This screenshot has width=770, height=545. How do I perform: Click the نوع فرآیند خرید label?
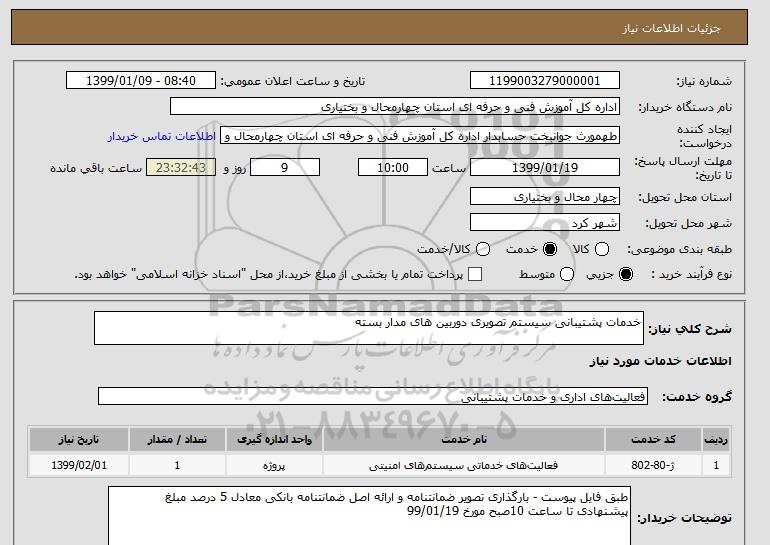click(x=692, y=274)
